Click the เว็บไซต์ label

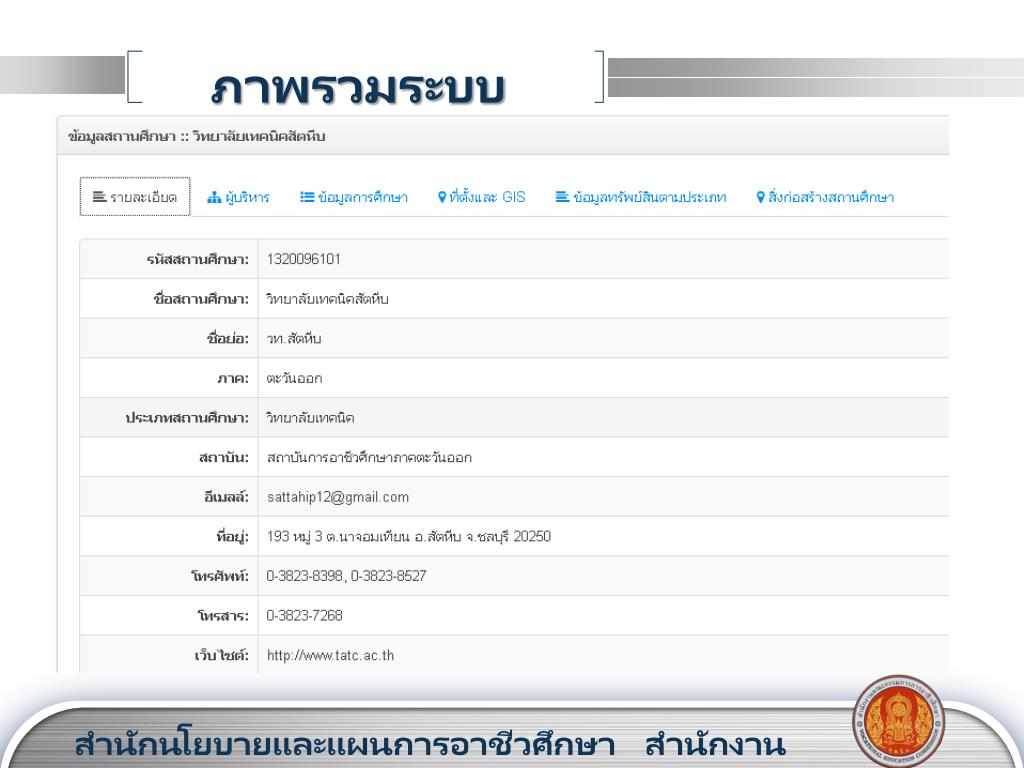point(222,656)
